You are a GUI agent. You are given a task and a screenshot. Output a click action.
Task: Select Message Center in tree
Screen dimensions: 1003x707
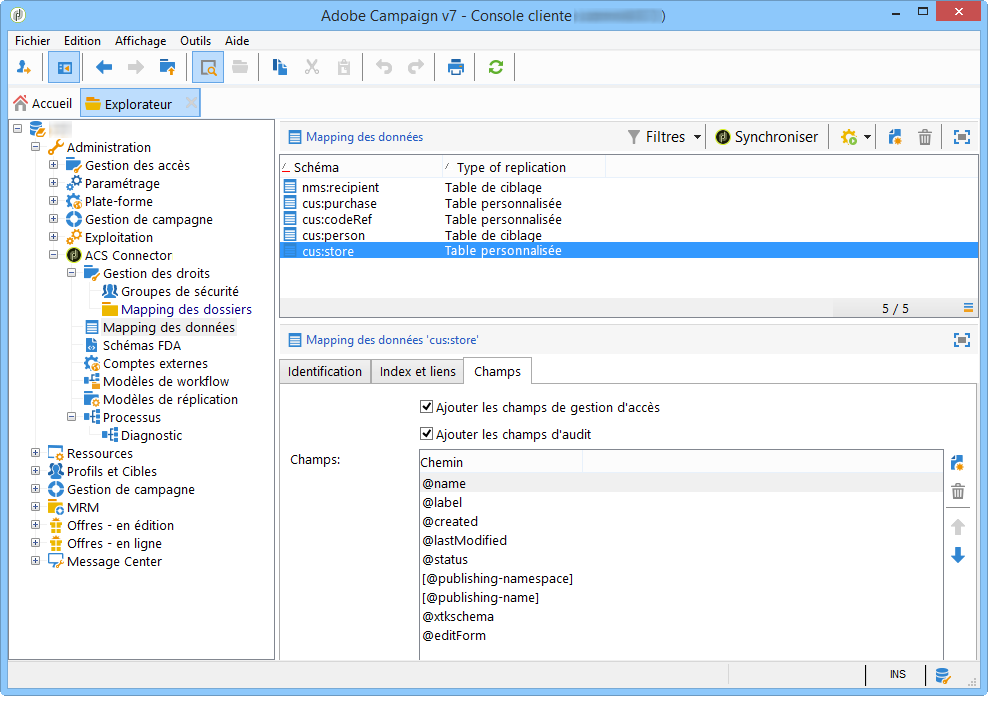pos(115,562)
